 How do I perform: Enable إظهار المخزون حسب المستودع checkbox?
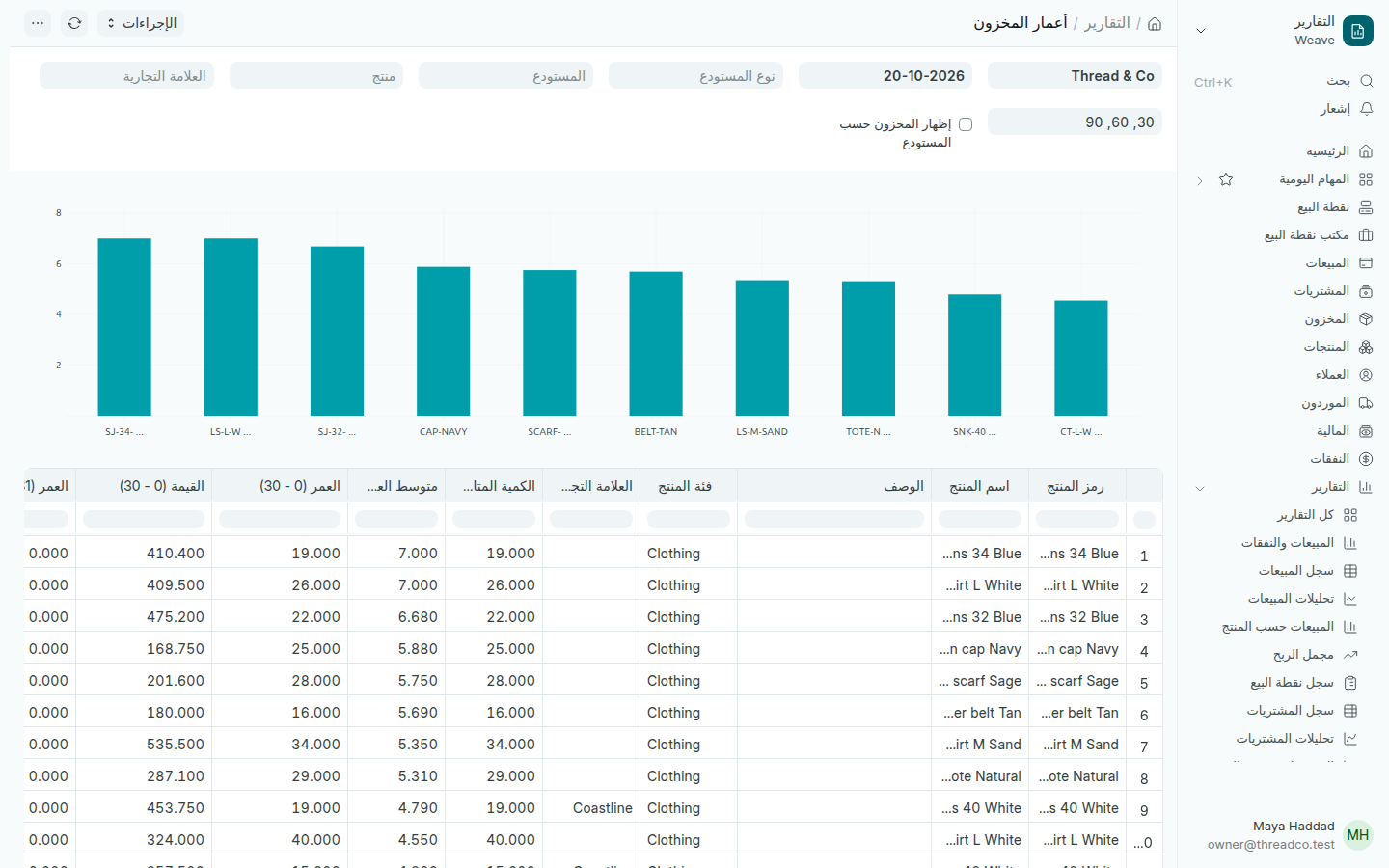[966, 124]
